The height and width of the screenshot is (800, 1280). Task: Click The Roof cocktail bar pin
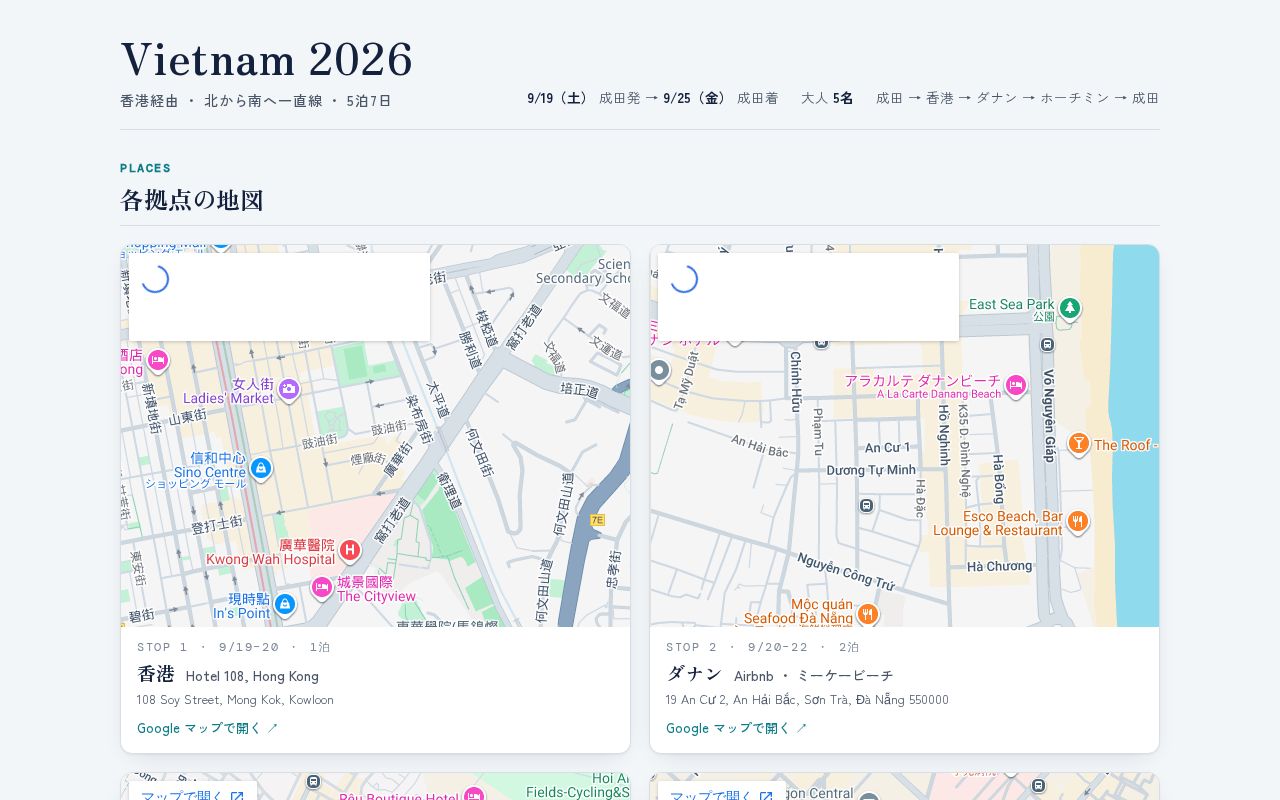[1078, 443]
